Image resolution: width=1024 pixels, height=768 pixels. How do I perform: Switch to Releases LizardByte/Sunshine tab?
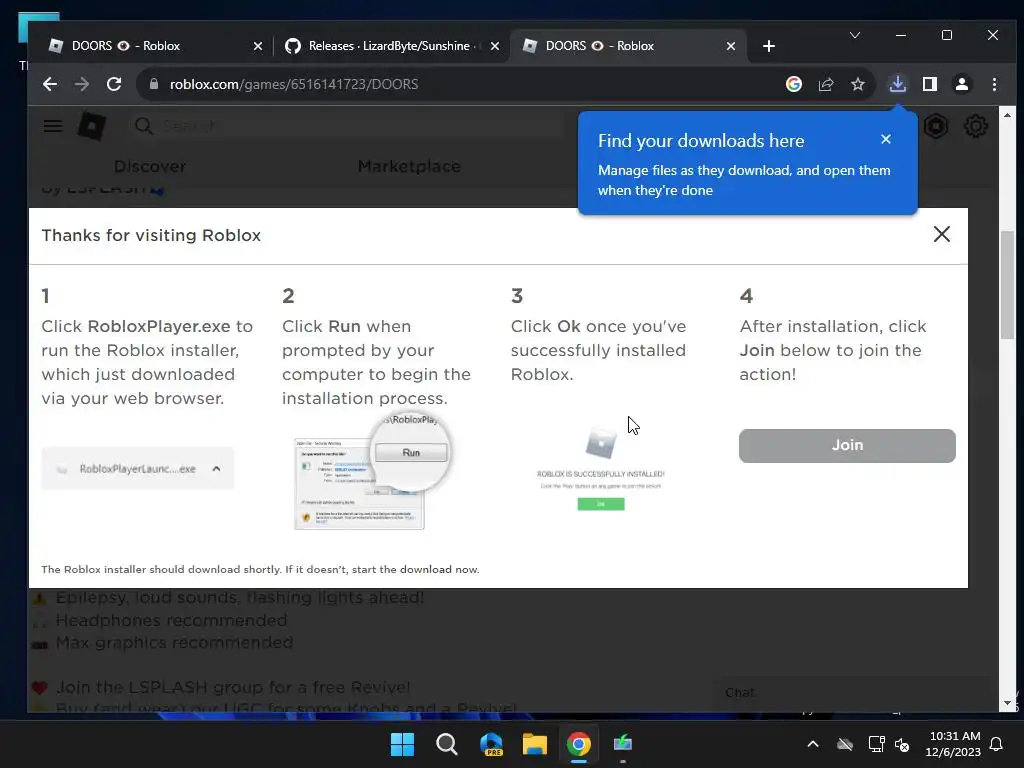coord(391,46)
